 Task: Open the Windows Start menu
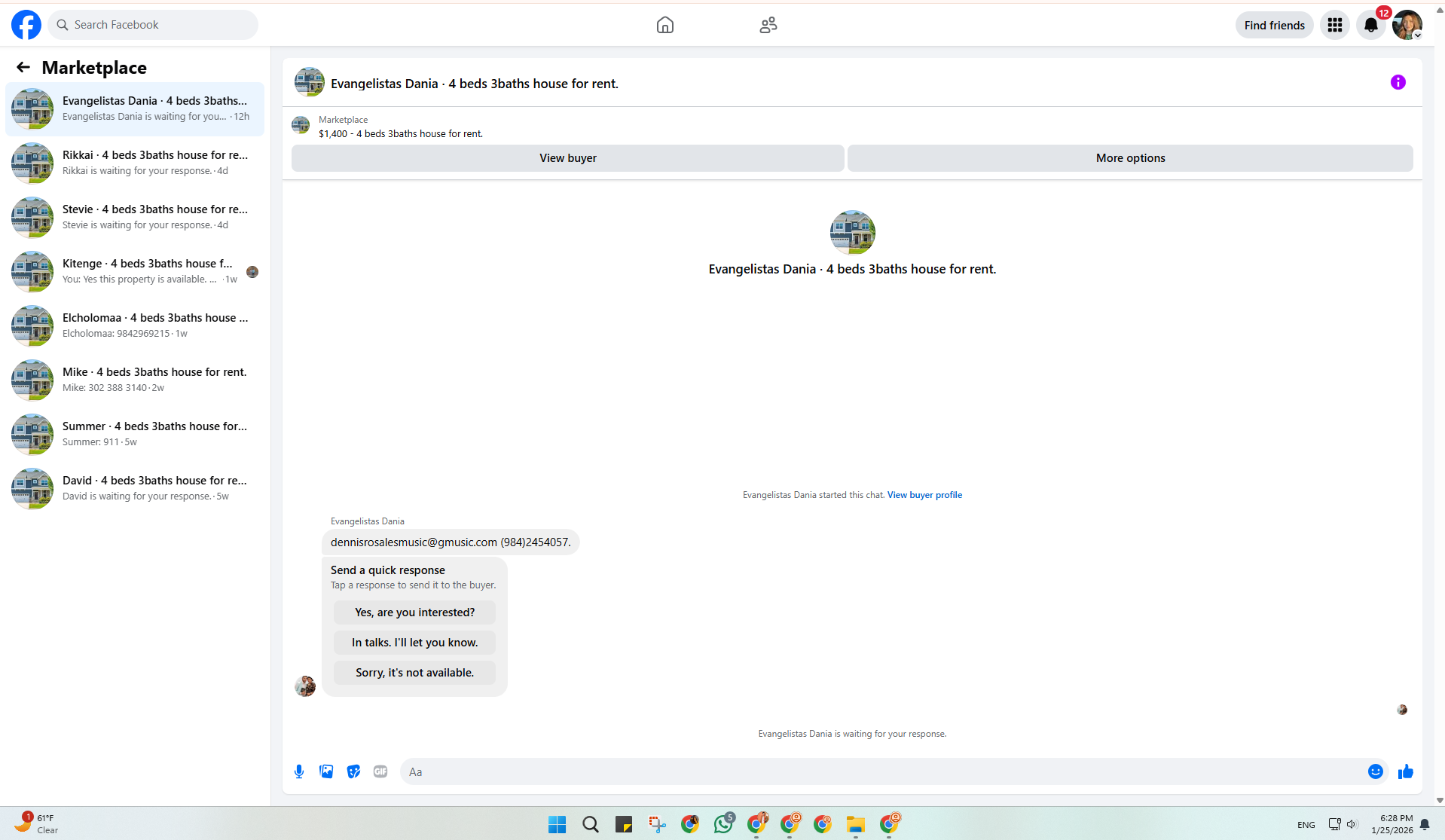pos(557,824)
